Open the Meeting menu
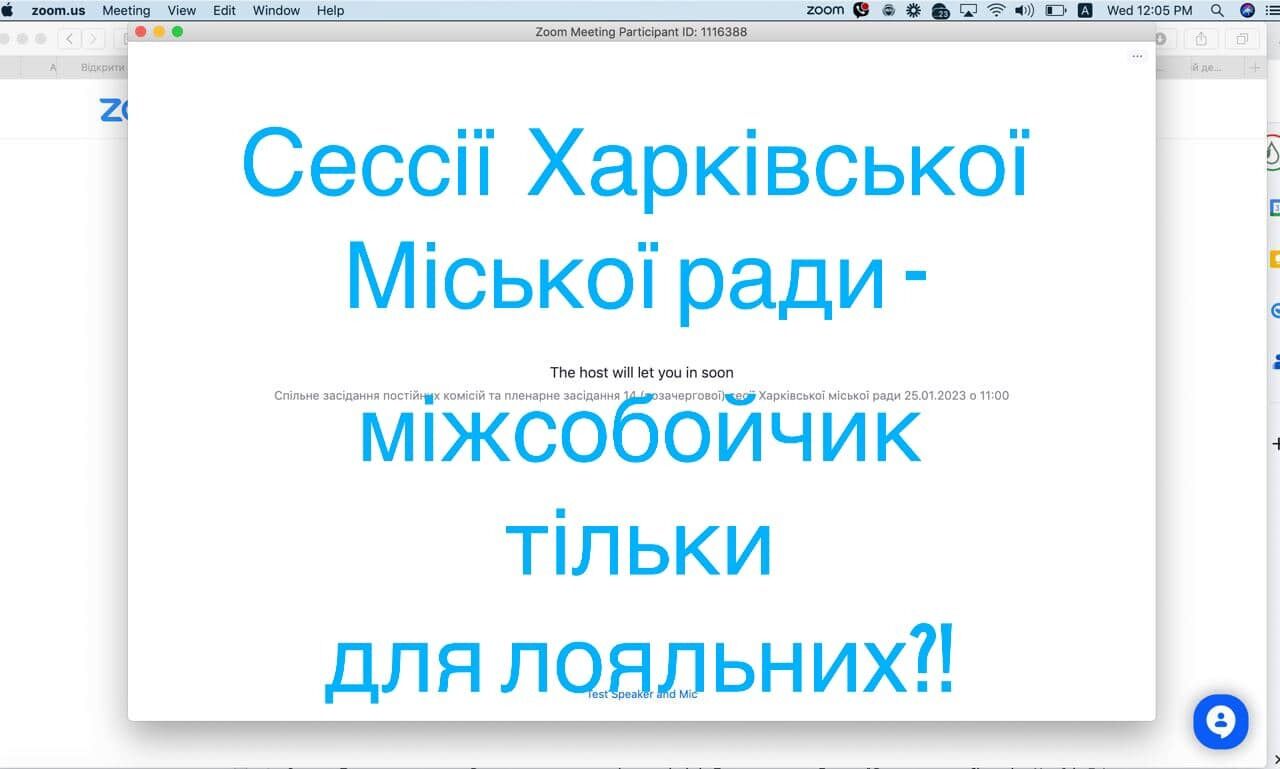Image resolution: width=1280 pixels, height=769 pixels. coord(126,10)
